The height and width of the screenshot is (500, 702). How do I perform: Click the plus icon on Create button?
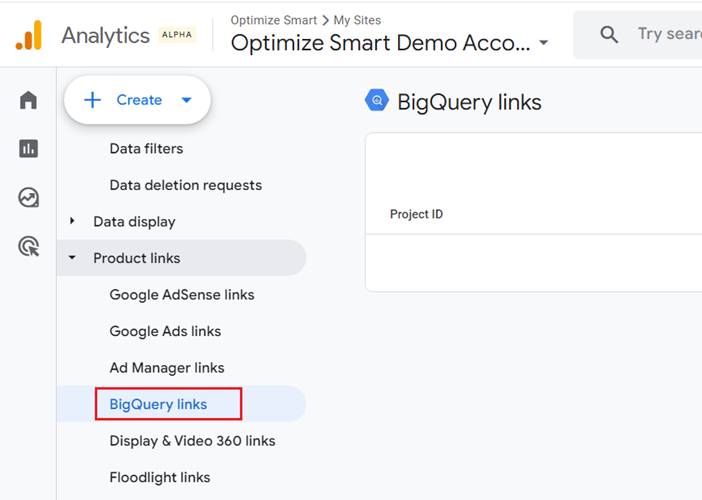coord(92,100)
